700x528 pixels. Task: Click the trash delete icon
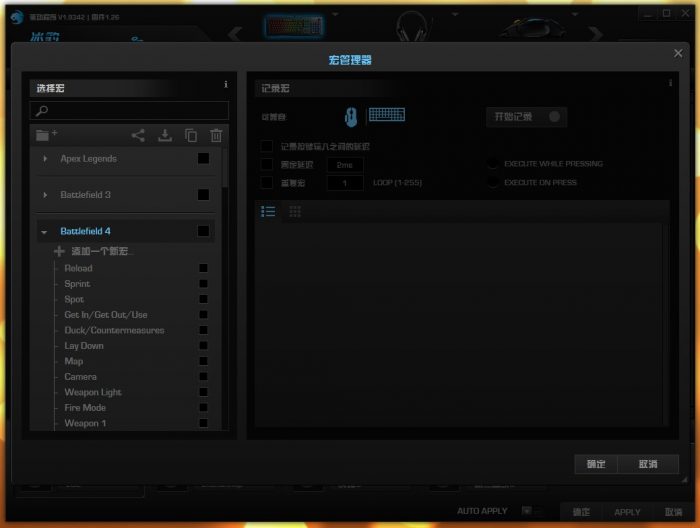216,135
